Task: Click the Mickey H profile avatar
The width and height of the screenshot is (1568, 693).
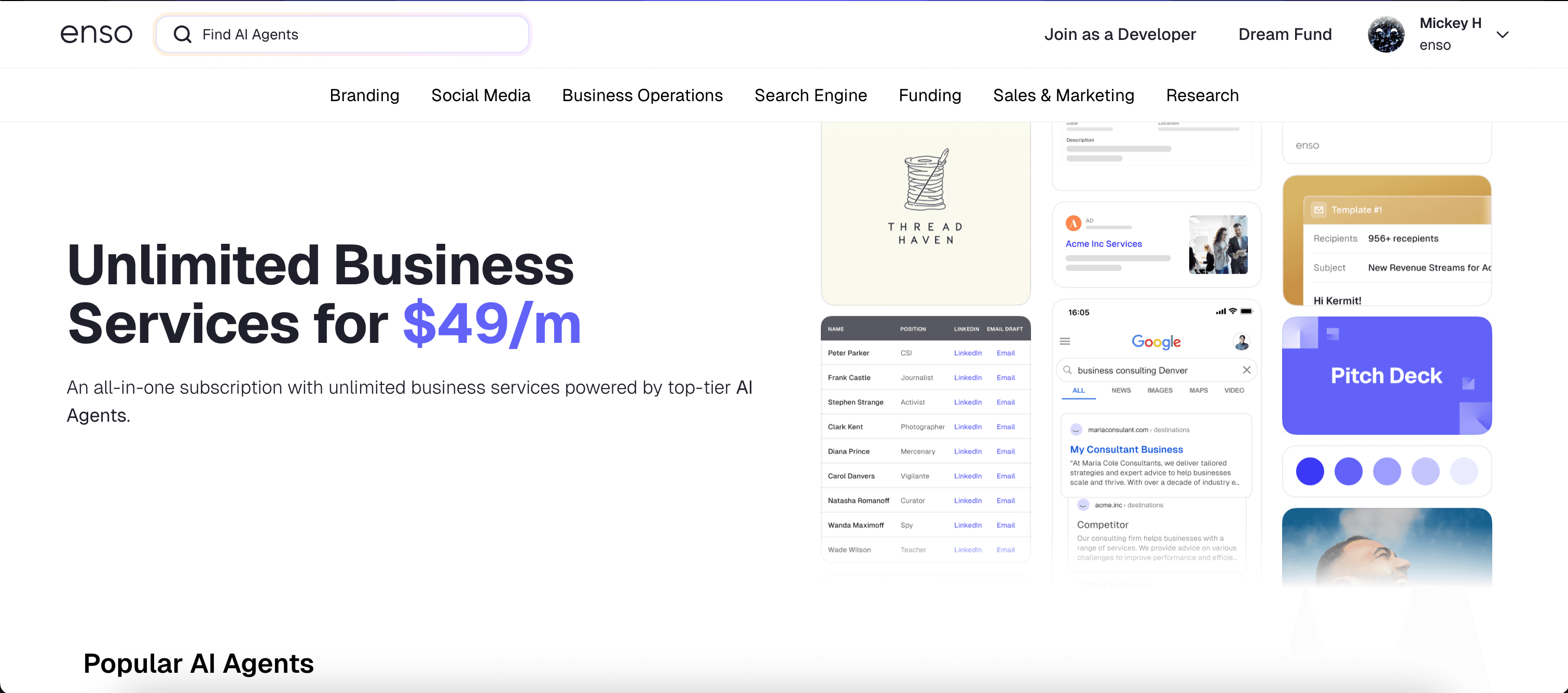Action: pos(1386,34)
